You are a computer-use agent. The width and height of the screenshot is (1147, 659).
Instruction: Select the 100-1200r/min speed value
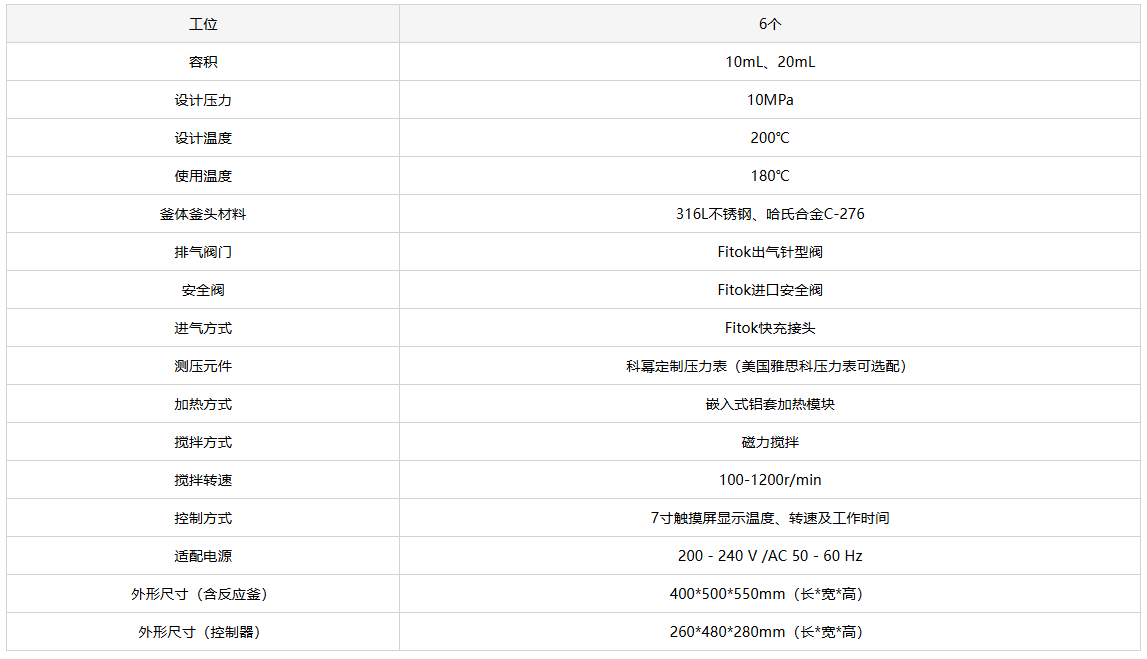pyautogui.click(x=770, y=480)
